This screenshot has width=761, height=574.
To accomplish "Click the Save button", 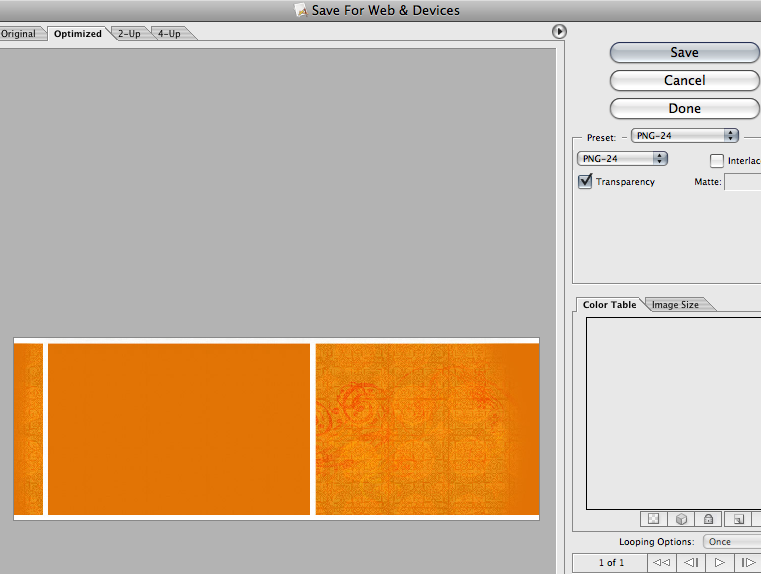I will (684, 52).
